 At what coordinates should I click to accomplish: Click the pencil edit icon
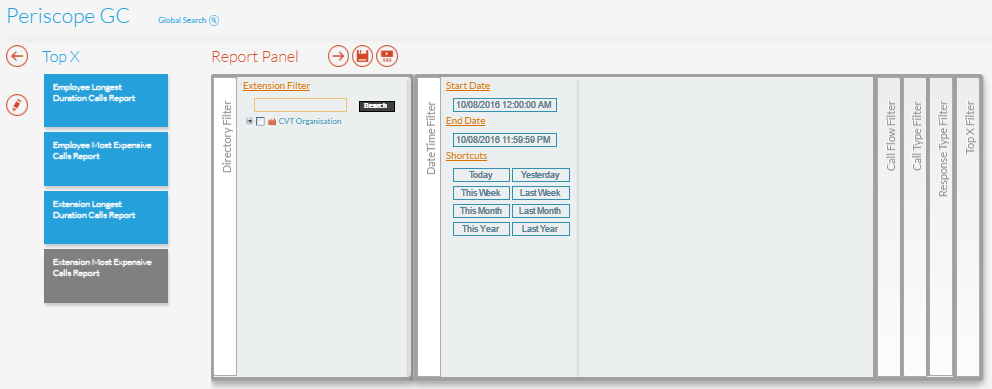coord(17,104)
